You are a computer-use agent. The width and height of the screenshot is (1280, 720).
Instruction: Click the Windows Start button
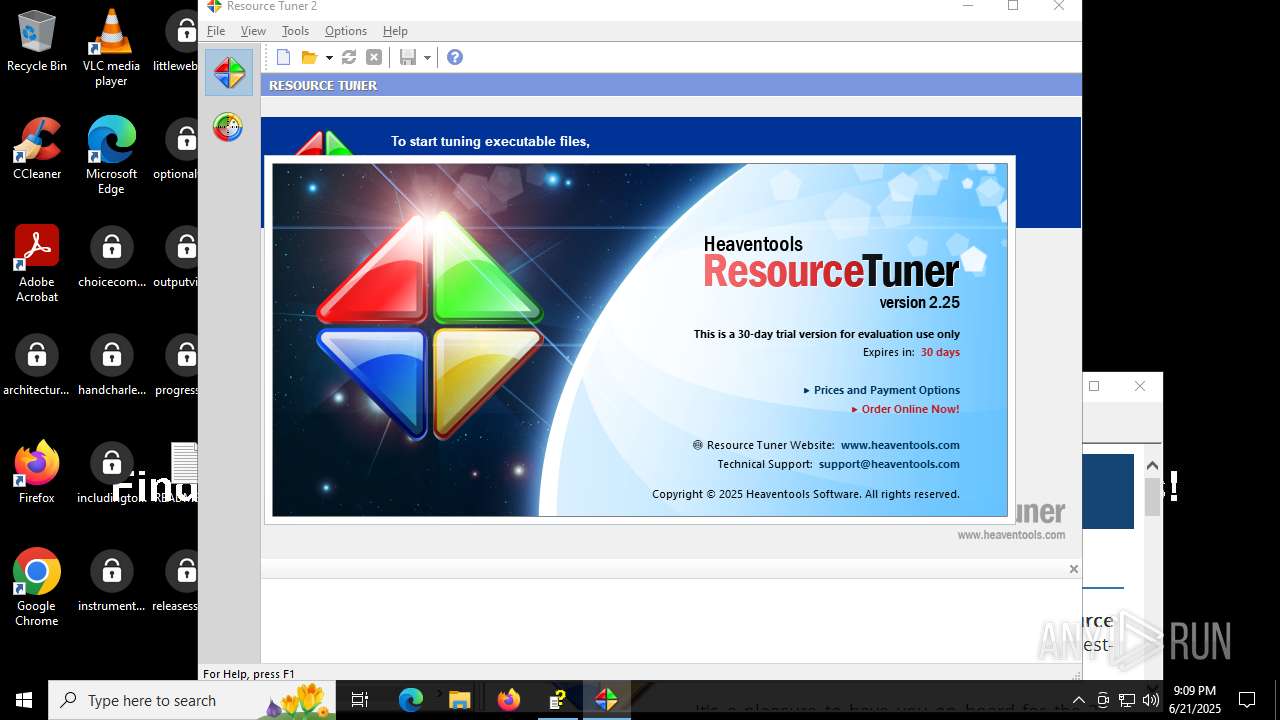tap(24, 700)
